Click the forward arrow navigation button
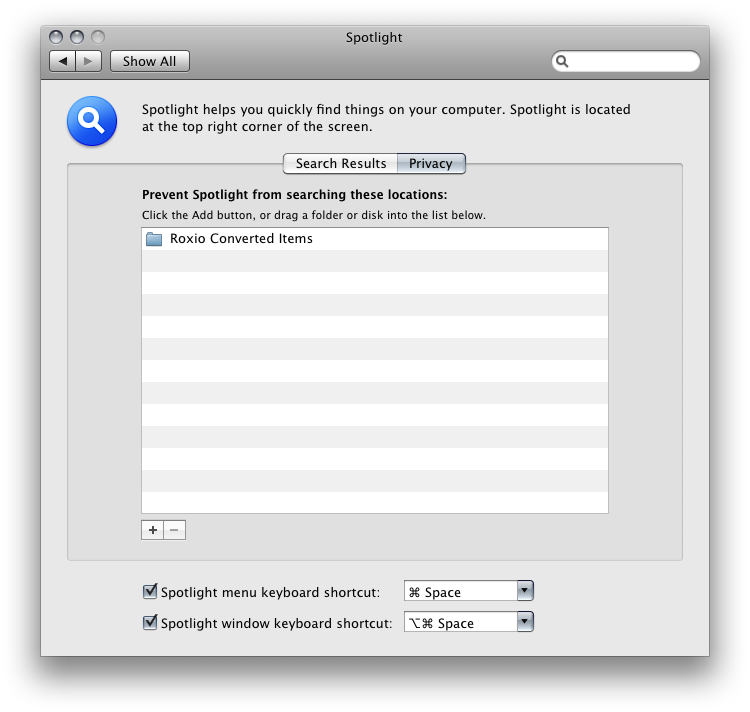Viewport: 750px width, 712px height. coord(88,61)
